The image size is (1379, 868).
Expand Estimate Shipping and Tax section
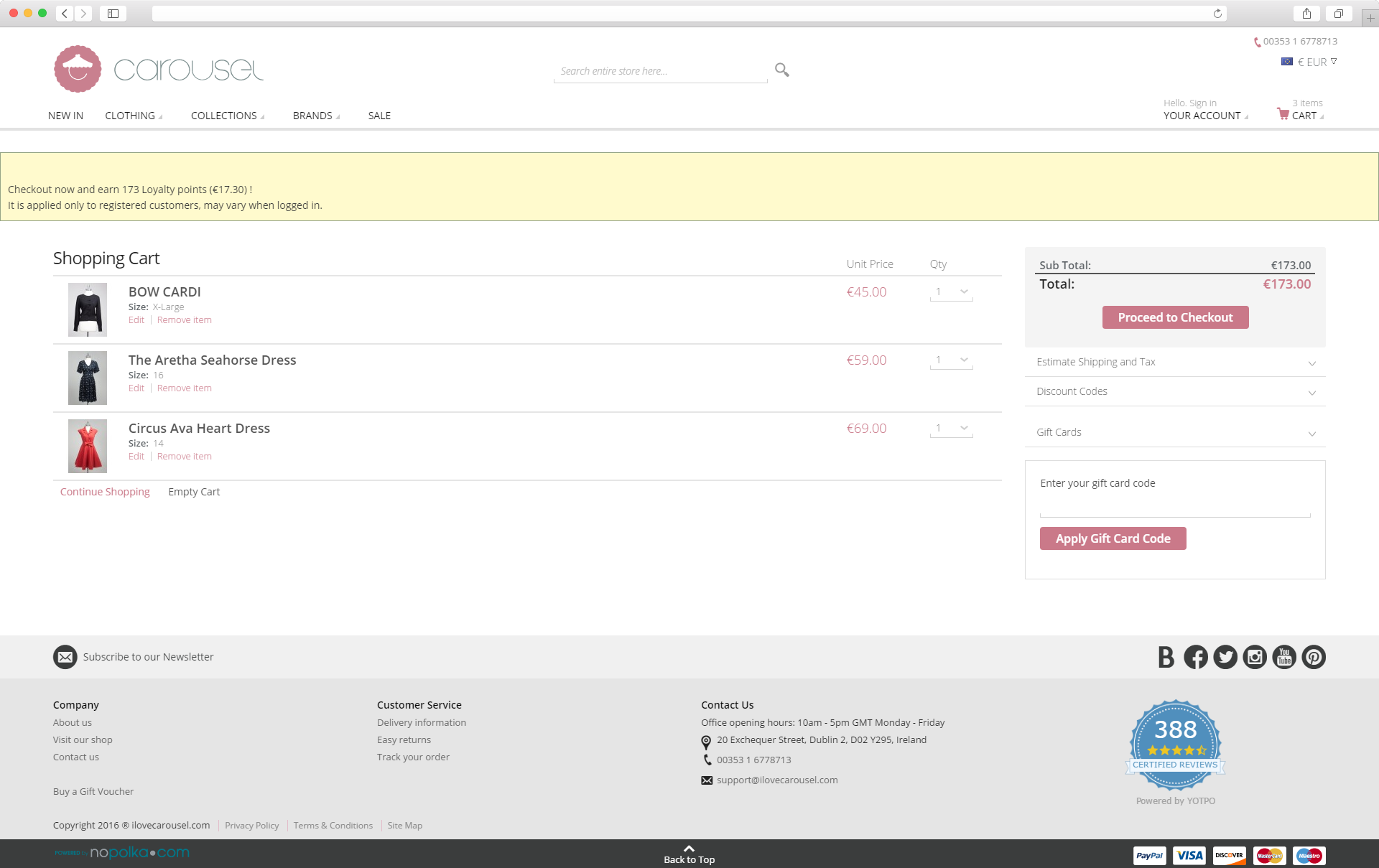tap(1174, 362)
